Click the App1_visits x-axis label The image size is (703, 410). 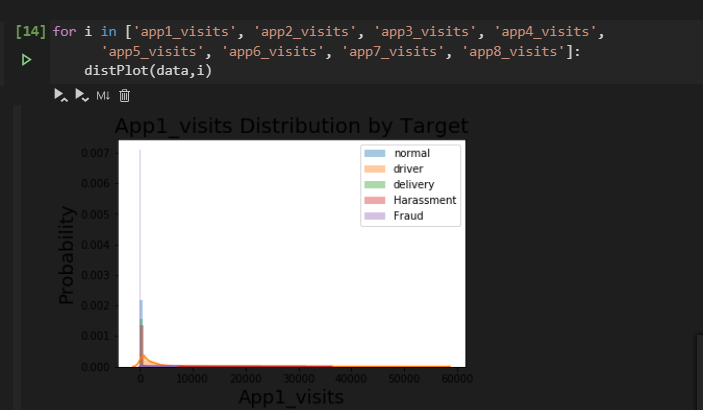[x=291, y=397]
